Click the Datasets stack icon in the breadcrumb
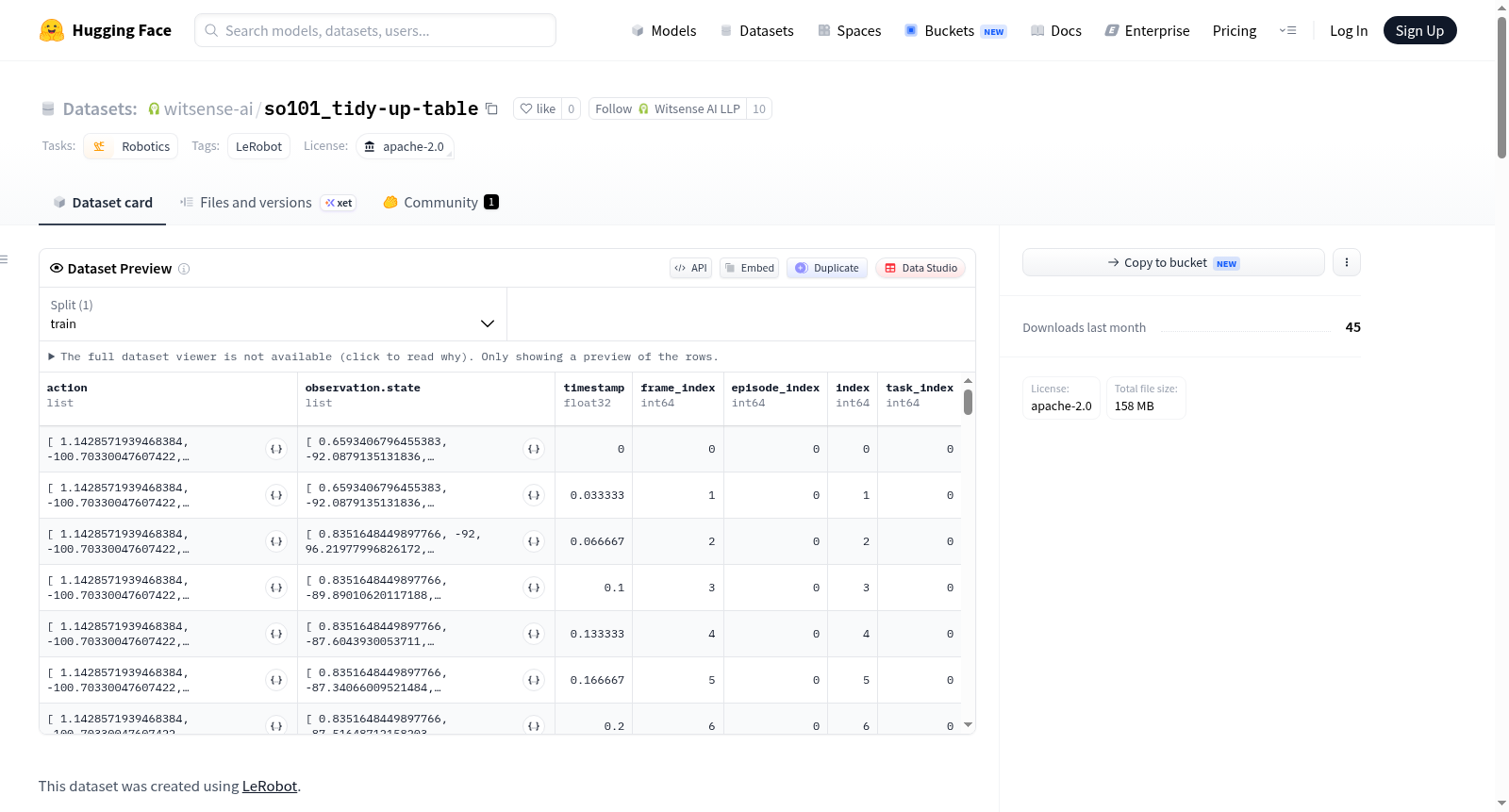 pos(48,109)
